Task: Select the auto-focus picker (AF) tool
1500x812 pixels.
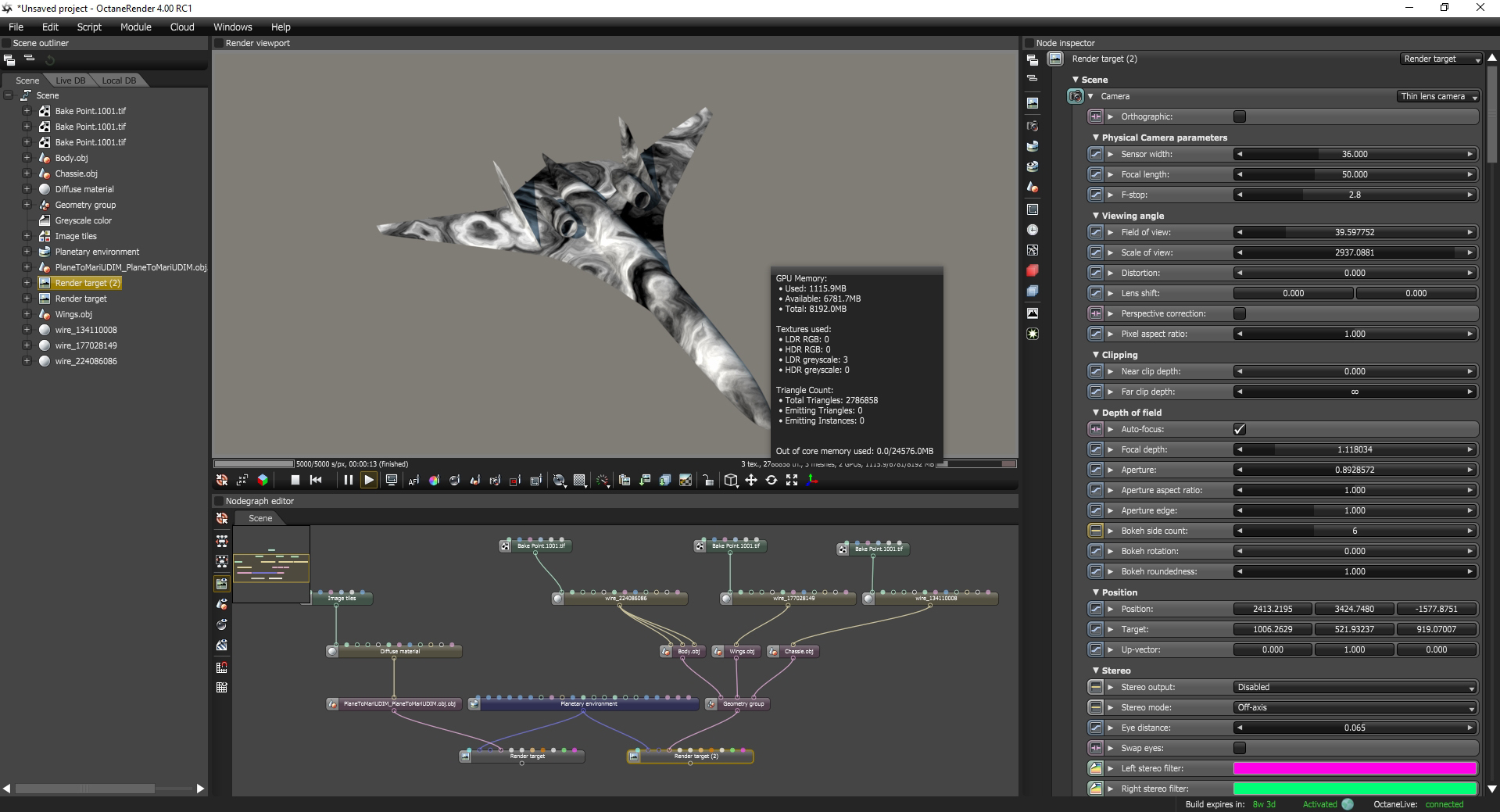Action: click(x=413, y=480)
